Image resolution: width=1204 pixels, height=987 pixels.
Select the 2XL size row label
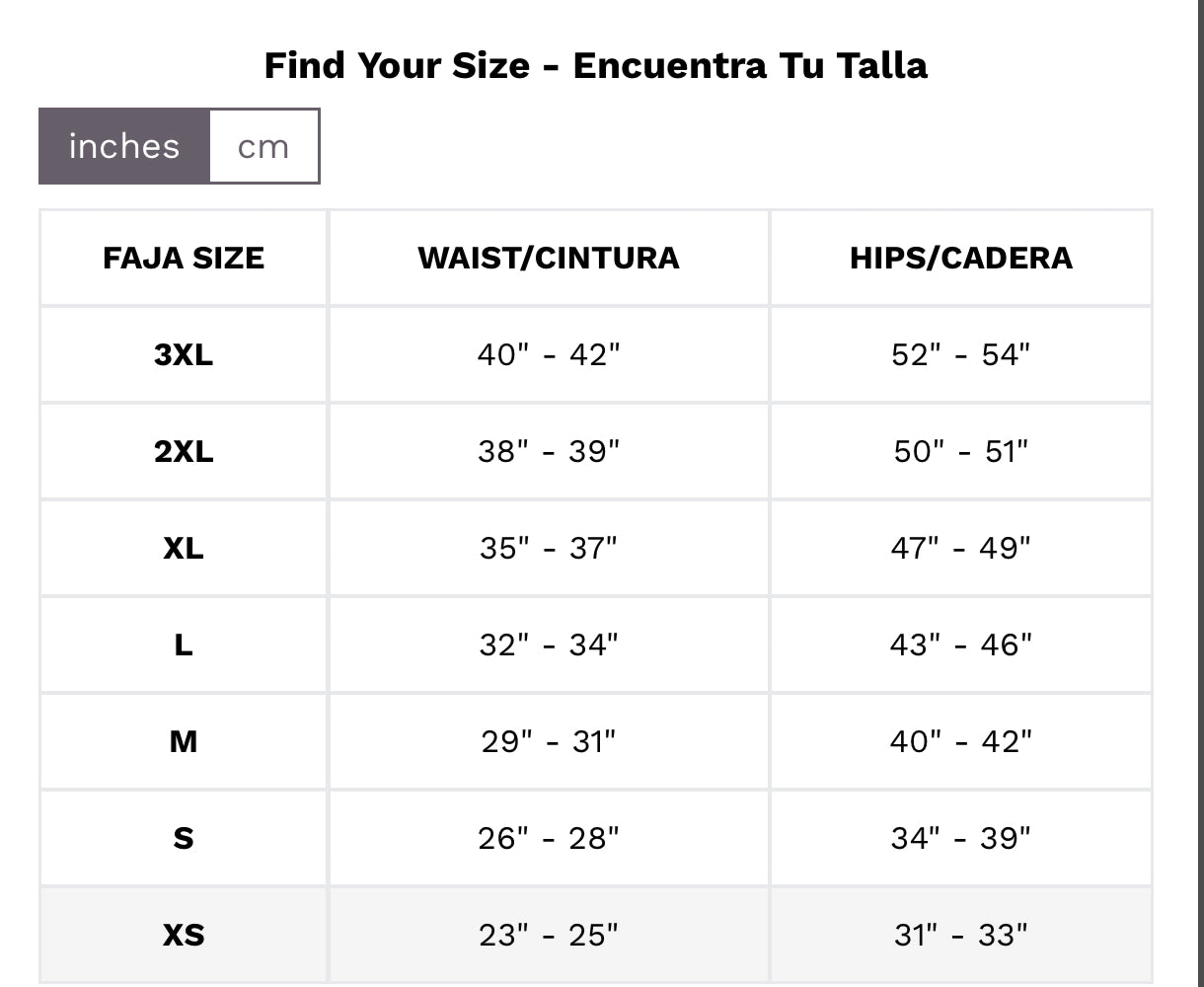[x=184, y=451]
